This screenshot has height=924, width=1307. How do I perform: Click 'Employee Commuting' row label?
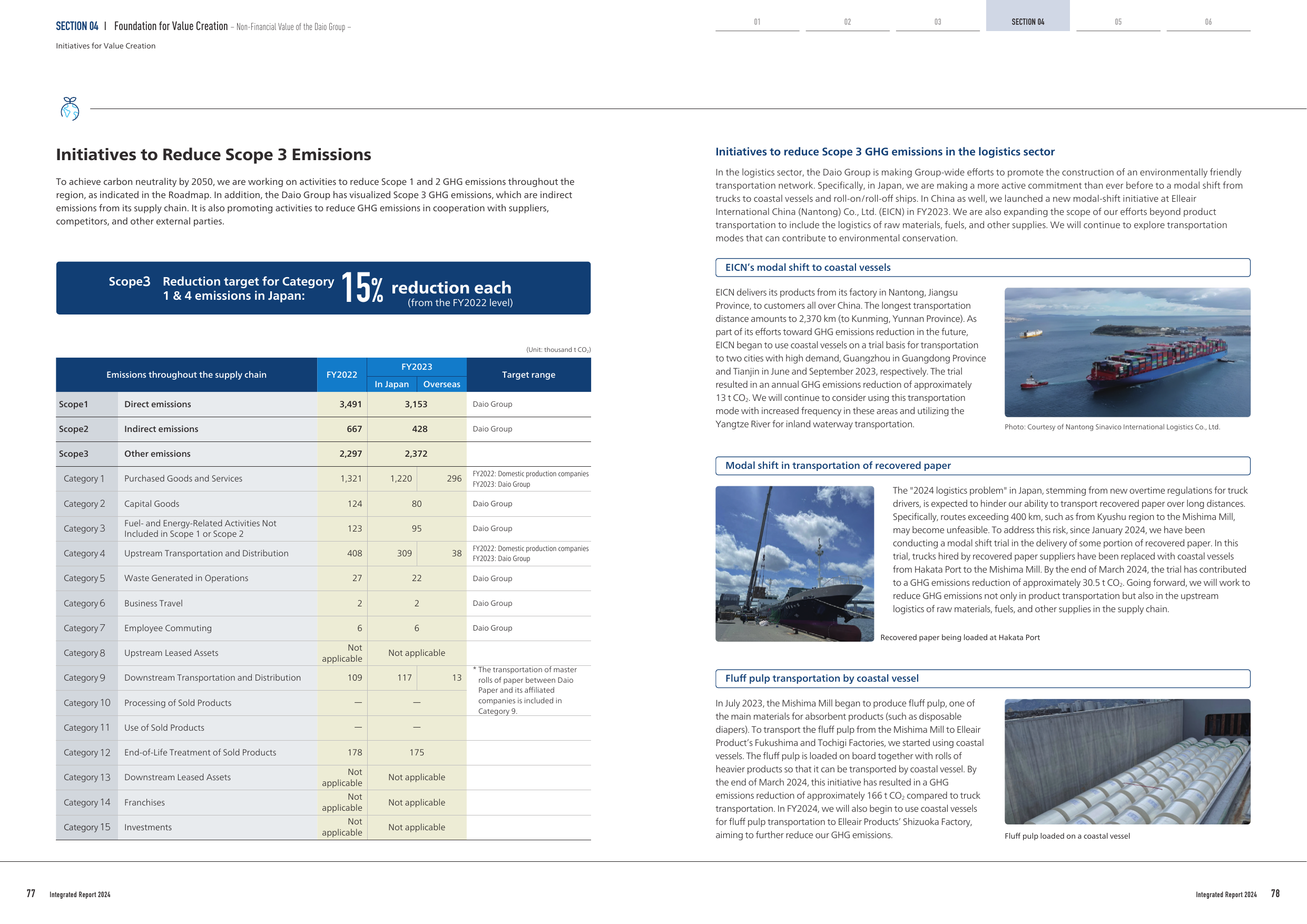click(x=168, y=628)
